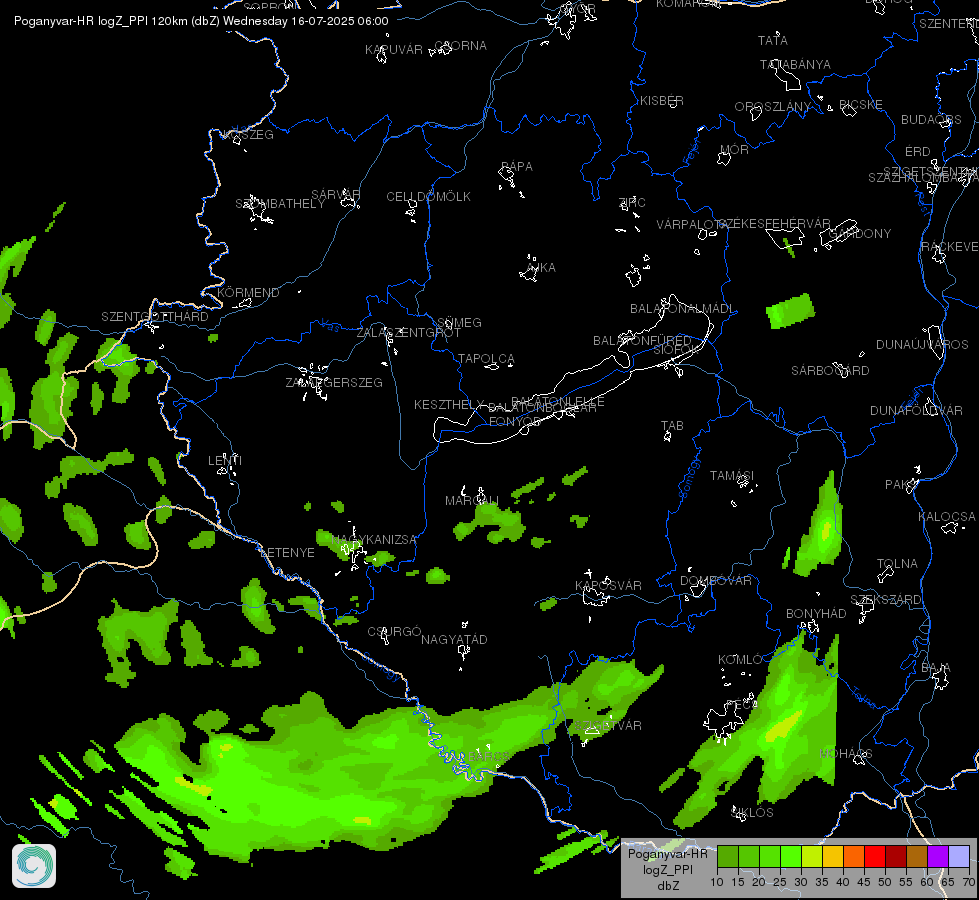Click the SZENTGOTTHÁRD city label
The image size is (979, 900).
tap(155, 317)
